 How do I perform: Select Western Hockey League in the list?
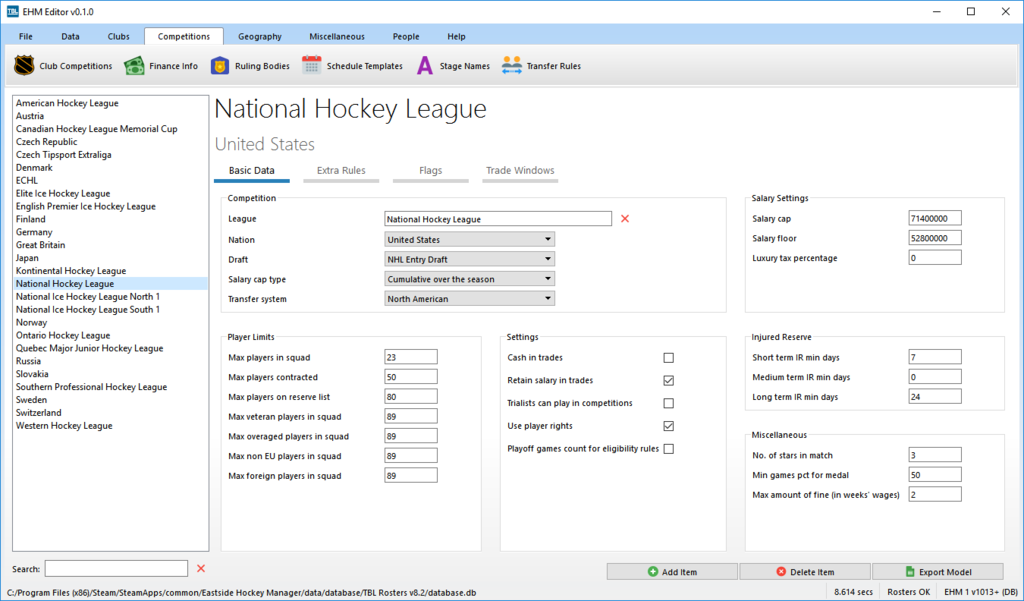110,425
